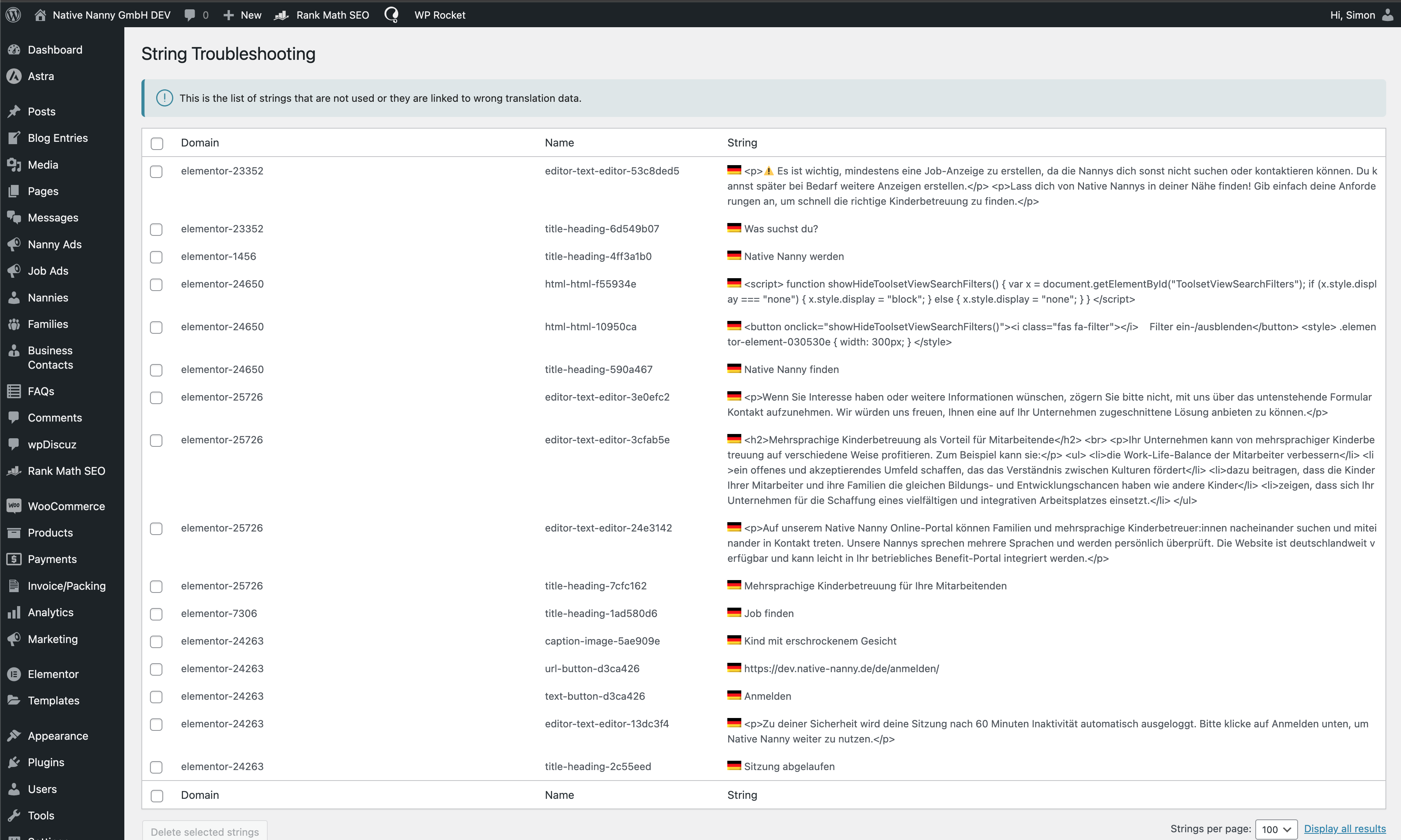Check the 'Sitzung abgelaufen' row

pos(156,767)
